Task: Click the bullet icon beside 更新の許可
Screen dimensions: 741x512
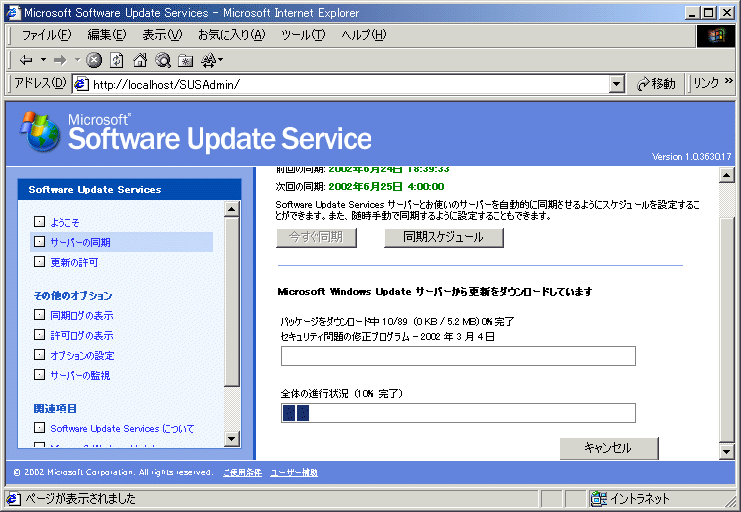Action: click(40, 261)
